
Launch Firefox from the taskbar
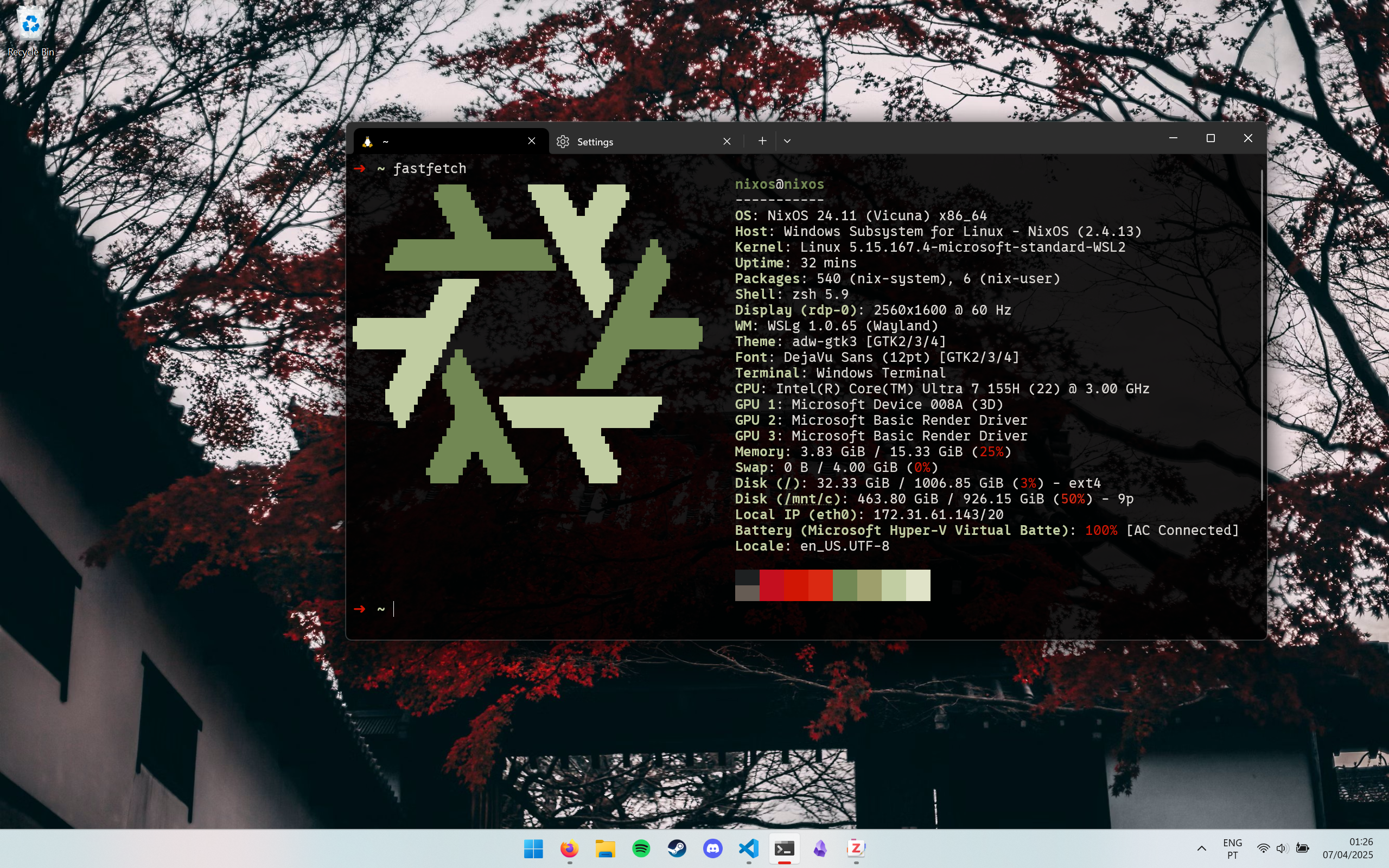[x=569, y=848]
